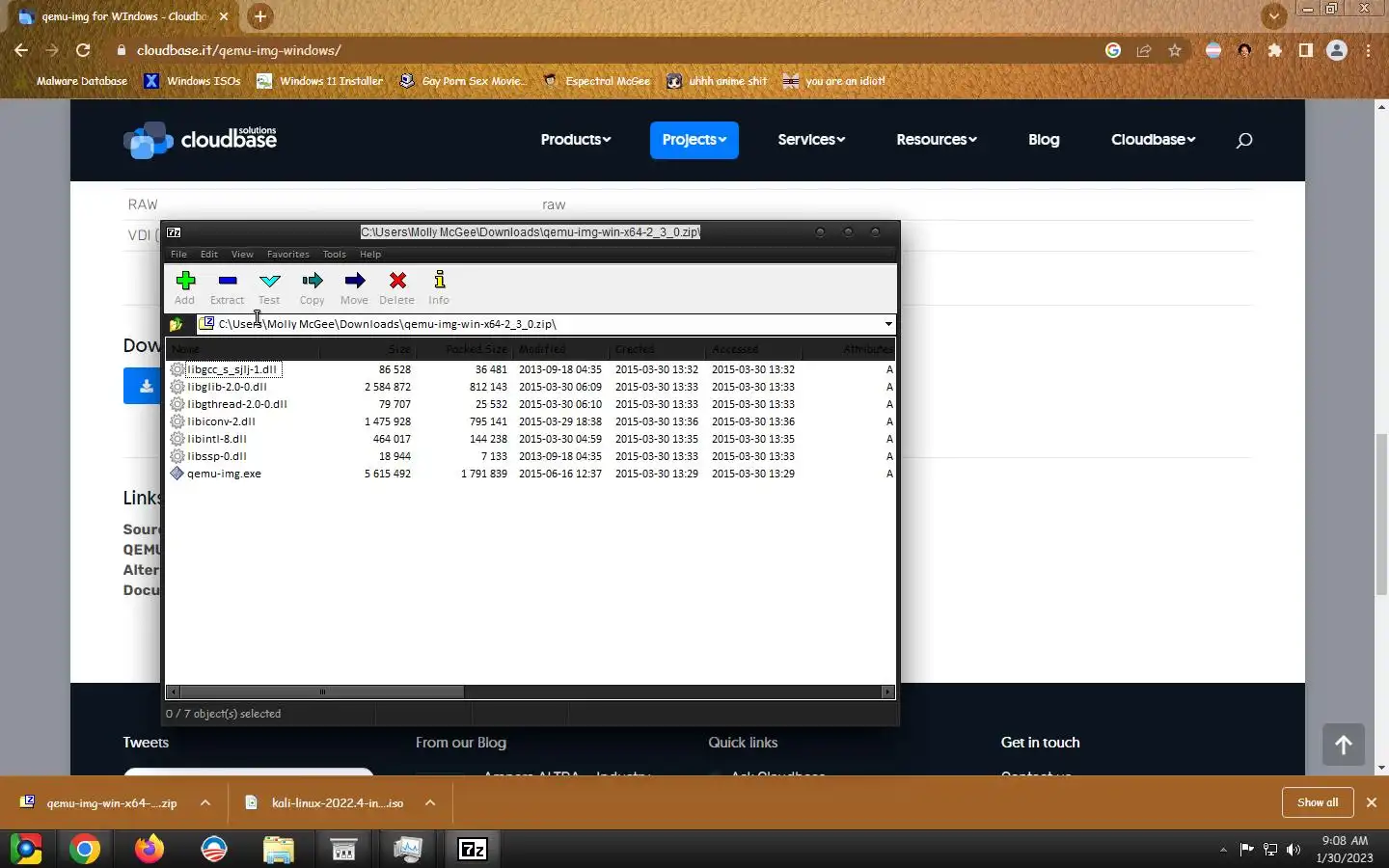Click the 7-Zip horizontal scrollbar thumb
Image resolution: width=1389 pixels, height=868 pixels.
[x=321, y=692]
